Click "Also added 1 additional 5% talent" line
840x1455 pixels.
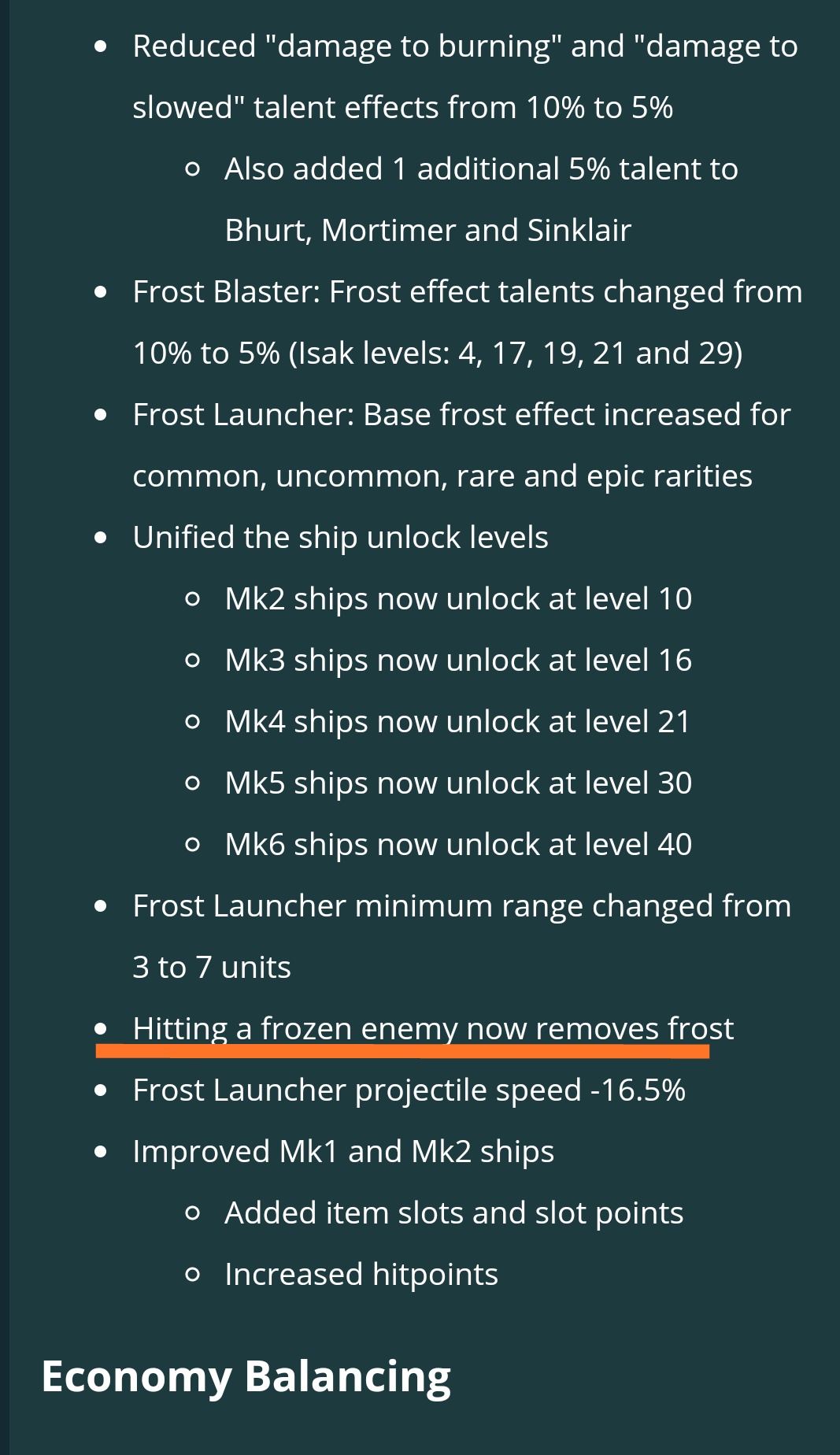[481, 169]
